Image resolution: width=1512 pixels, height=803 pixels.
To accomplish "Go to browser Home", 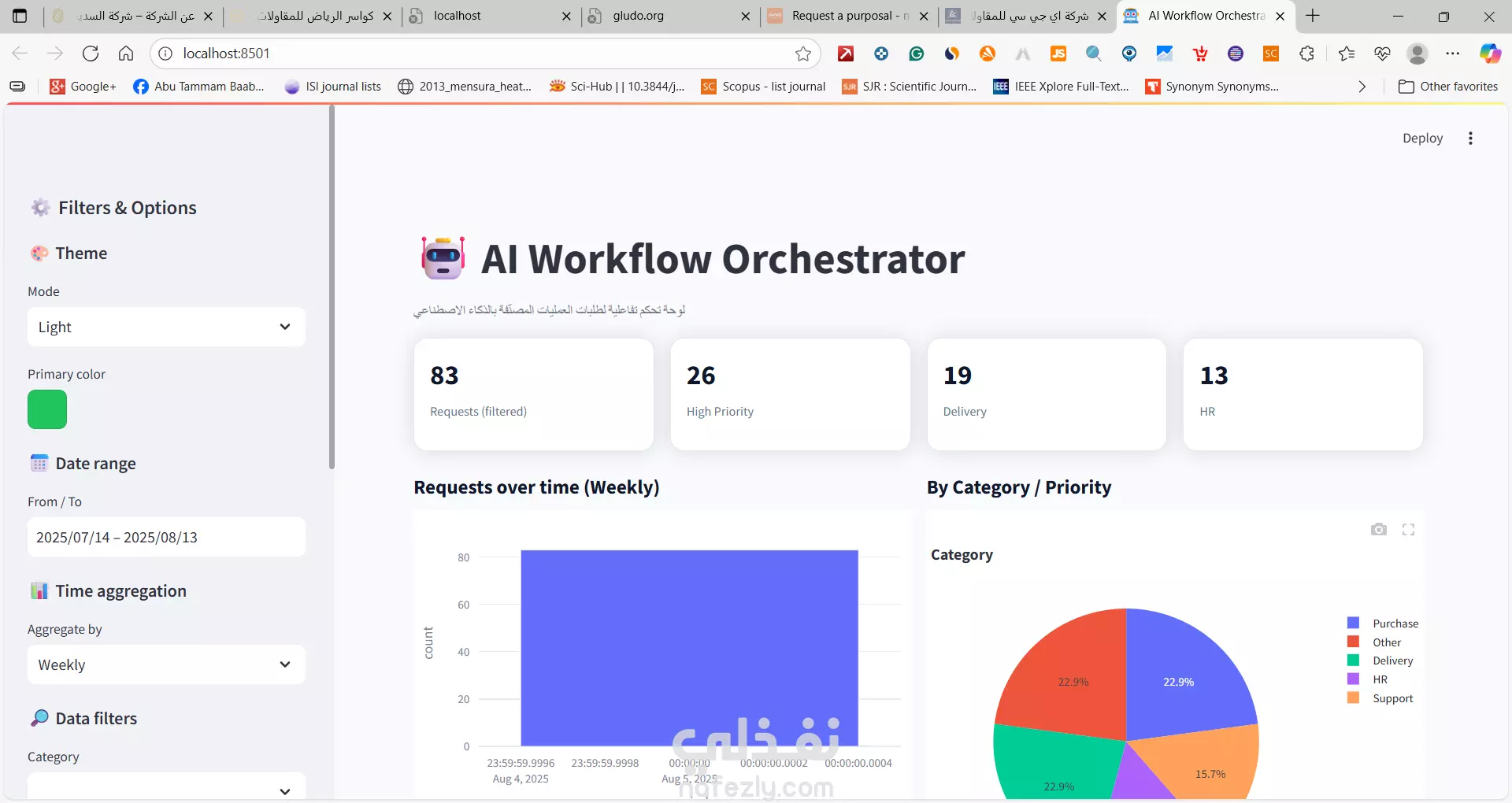I will click(x=126, y=54).
